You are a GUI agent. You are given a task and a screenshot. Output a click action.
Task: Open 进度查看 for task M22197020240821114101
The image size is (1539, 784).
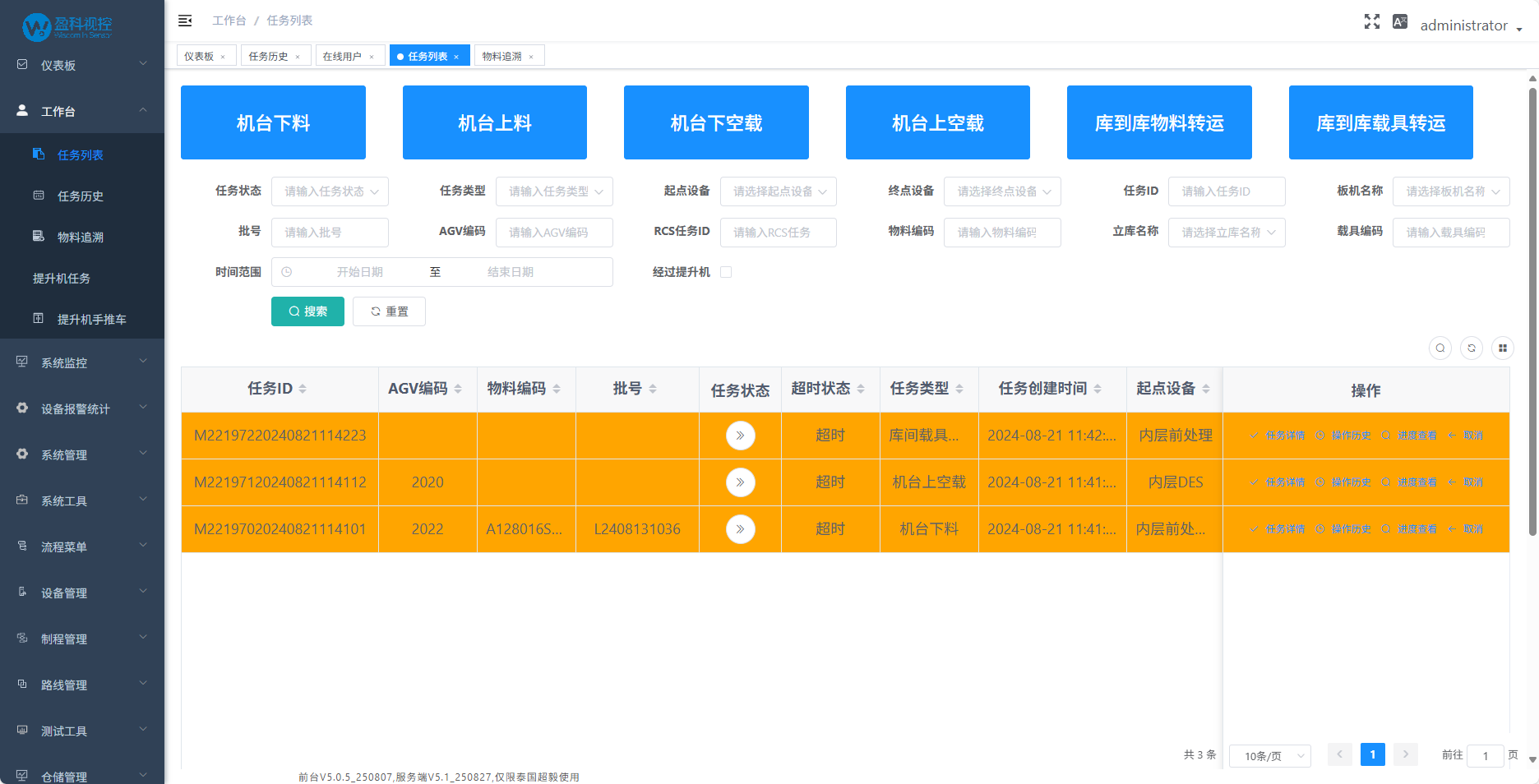tap(1409, 529)
